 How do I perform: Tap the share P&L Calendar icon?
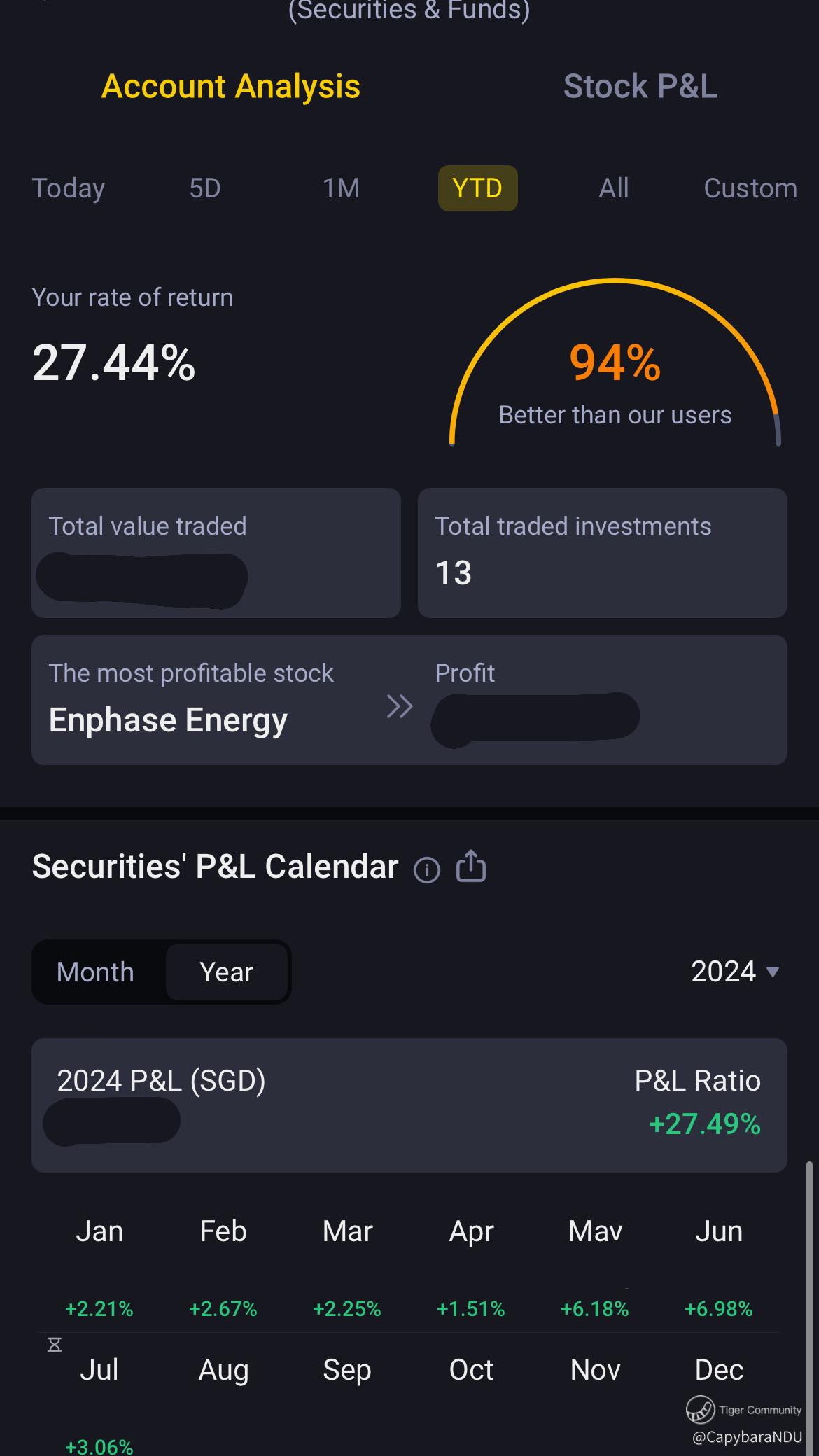[x=471, y=866]
